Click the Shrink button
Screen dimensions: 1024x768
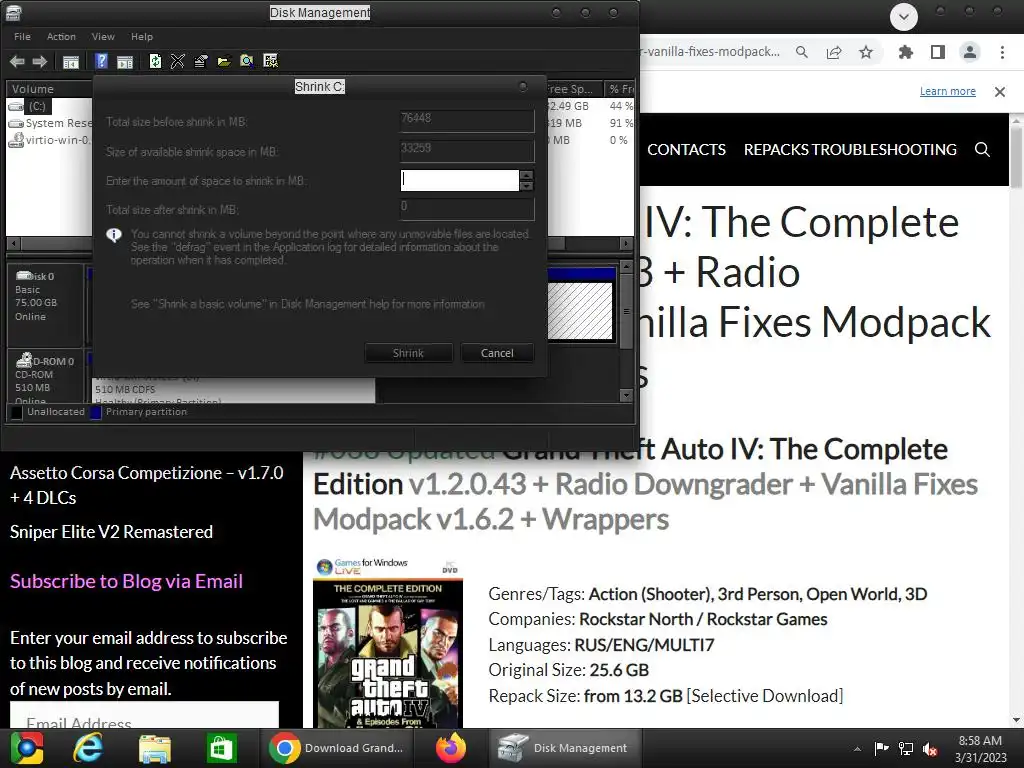[409, 353]
